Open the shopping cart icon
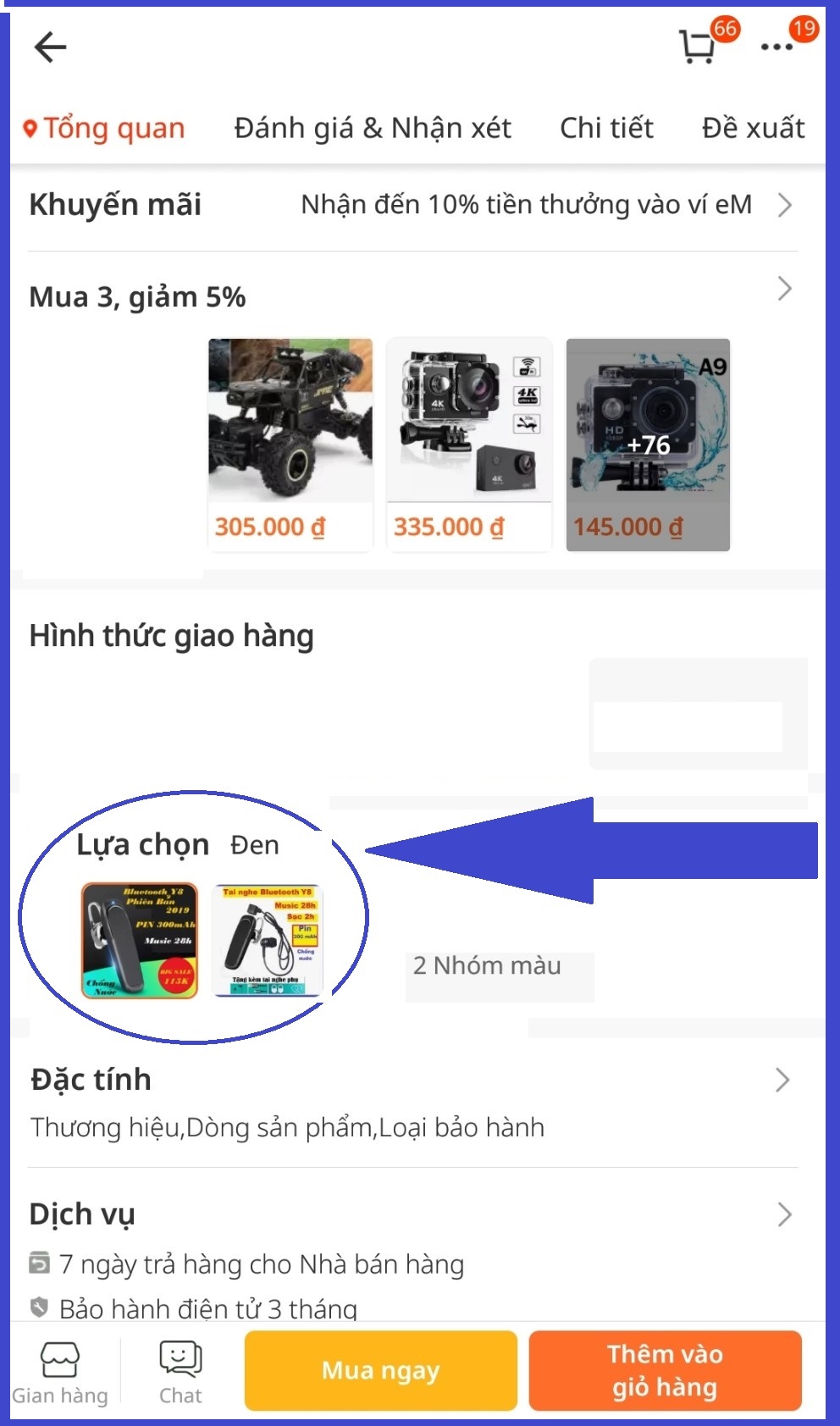 coord(699,47)
